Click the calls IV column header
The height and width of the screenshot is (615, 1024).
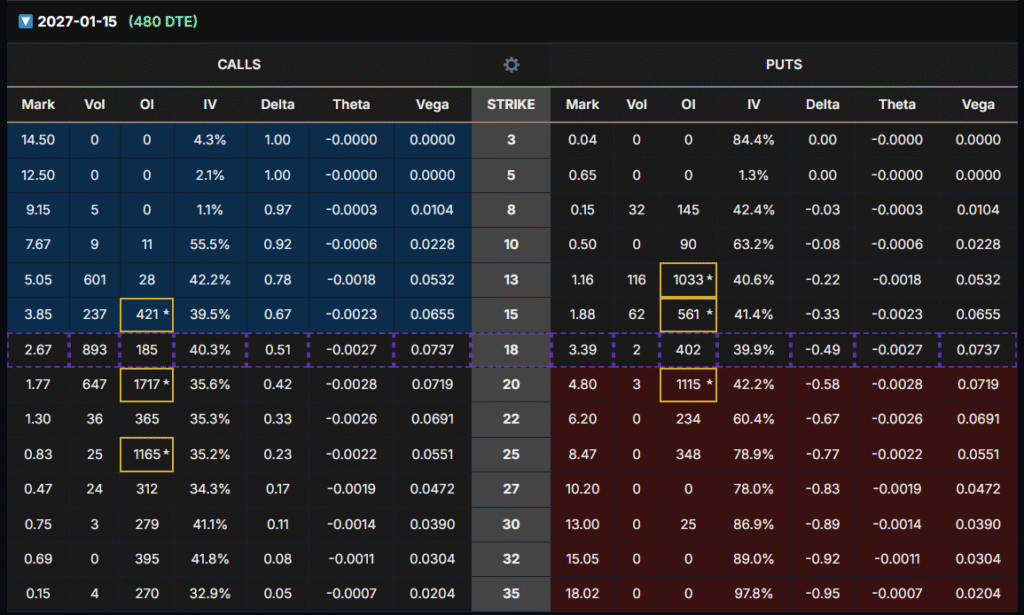point(205,104)
